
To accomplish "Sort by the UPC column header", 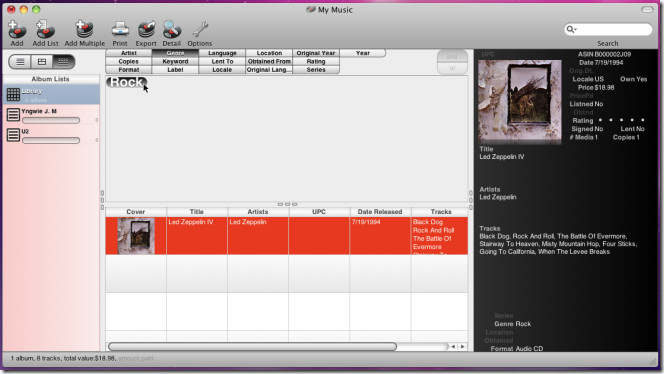I will pos(319,212).
